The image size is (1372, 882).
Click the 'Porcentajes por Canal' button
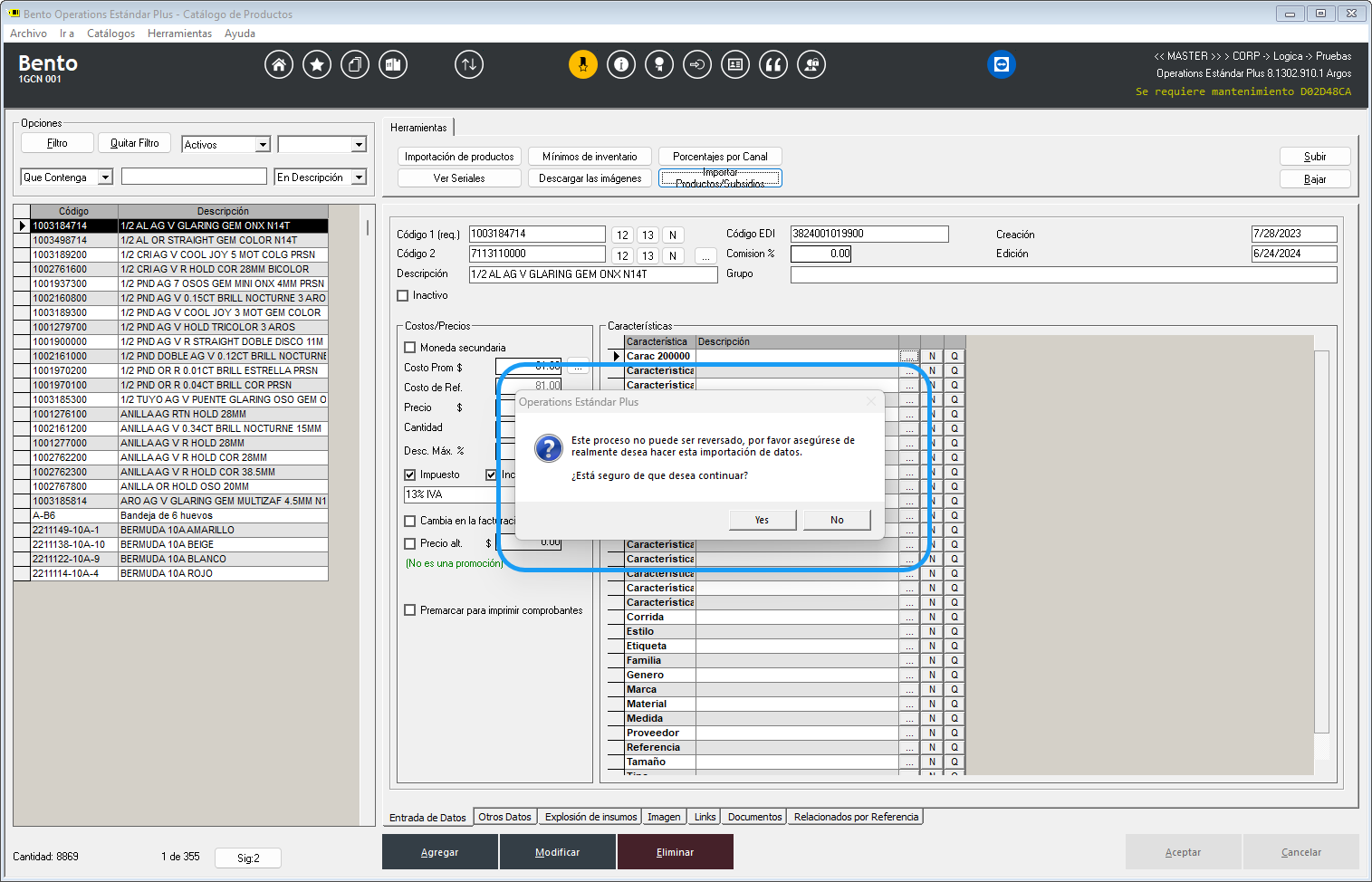click(720, 157)
